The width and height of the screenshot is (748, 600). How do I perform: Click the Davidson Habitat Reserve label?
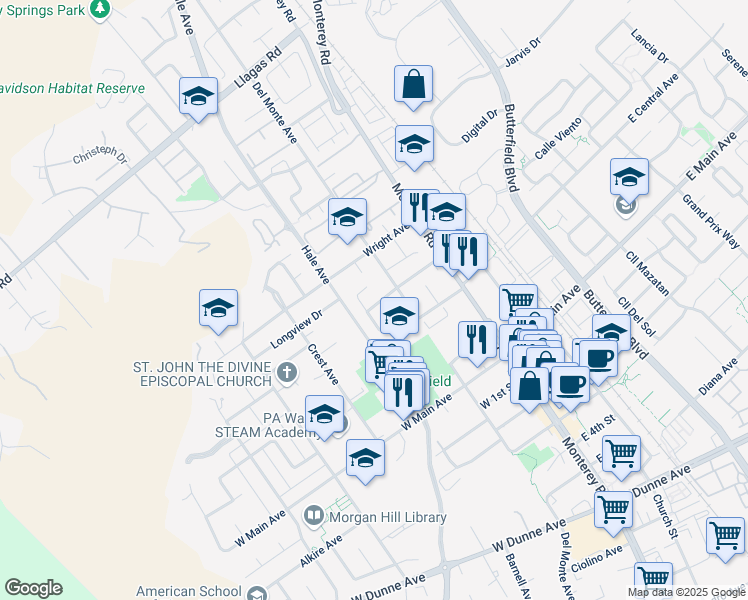(73, 88)
